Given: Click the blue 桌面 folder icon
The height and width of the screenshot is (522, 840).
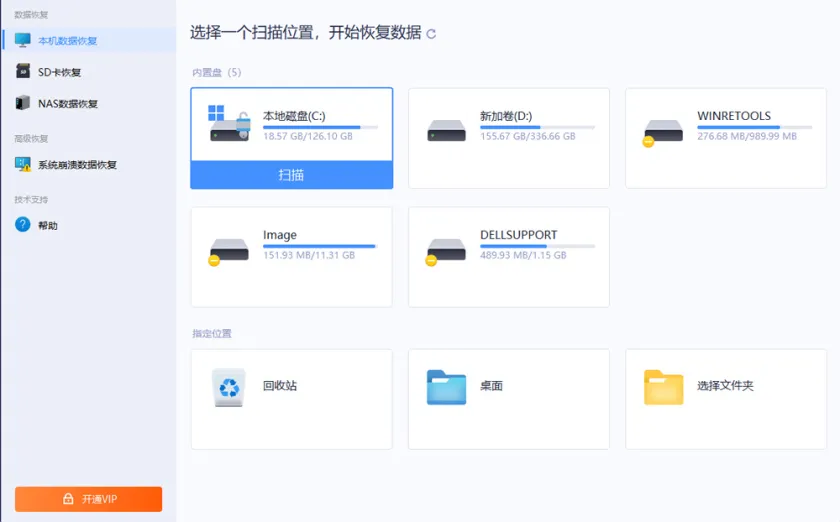Looking at the screenshot, I should click(x=446, y=387).
